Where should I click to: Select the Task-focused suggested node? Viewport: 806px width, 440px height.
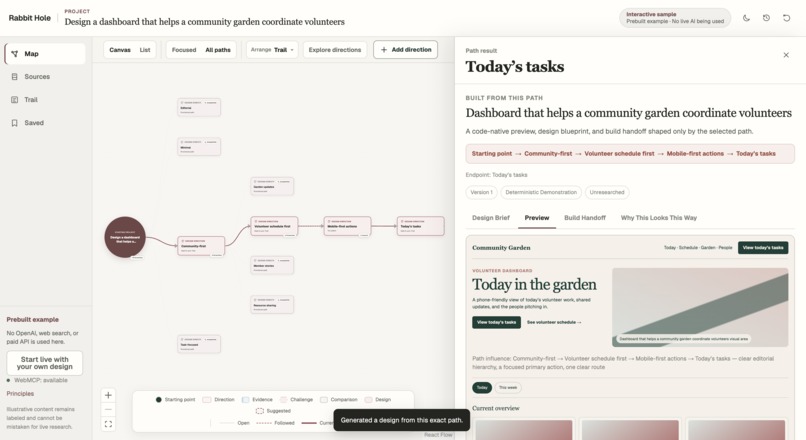(199, 344)
